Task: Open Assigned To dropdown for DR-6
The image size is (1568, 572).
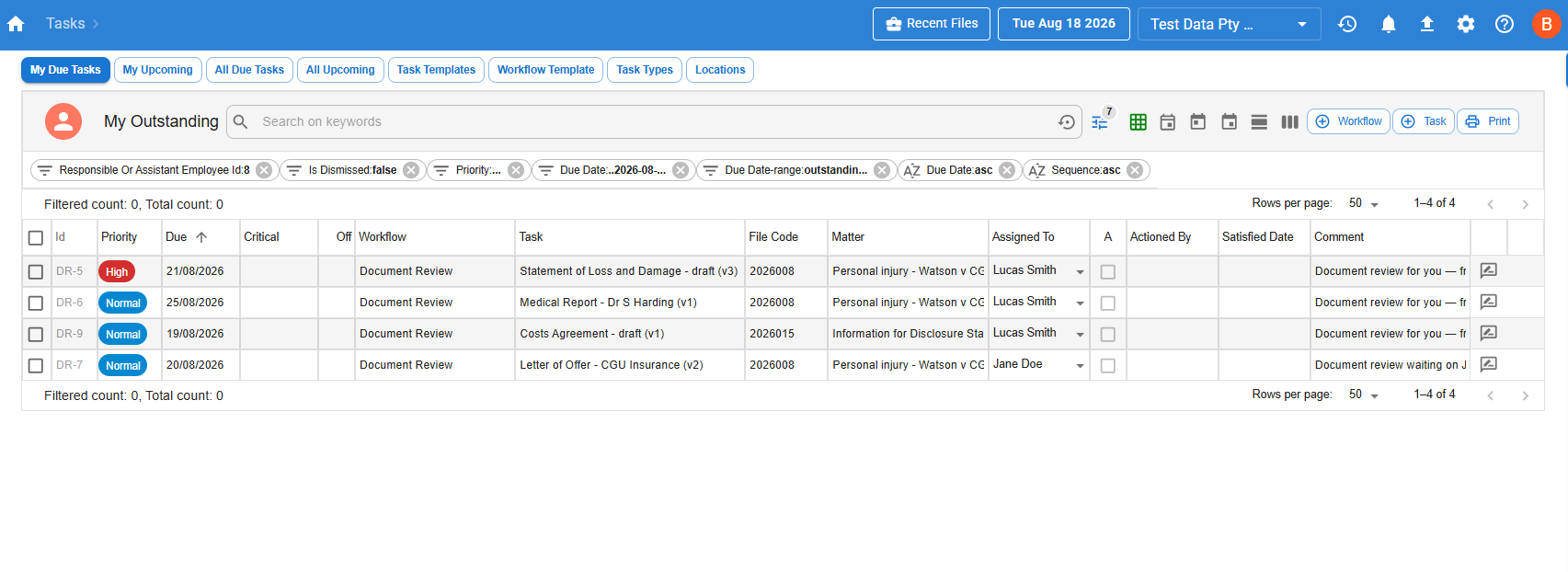Action: click(1080, 303)
